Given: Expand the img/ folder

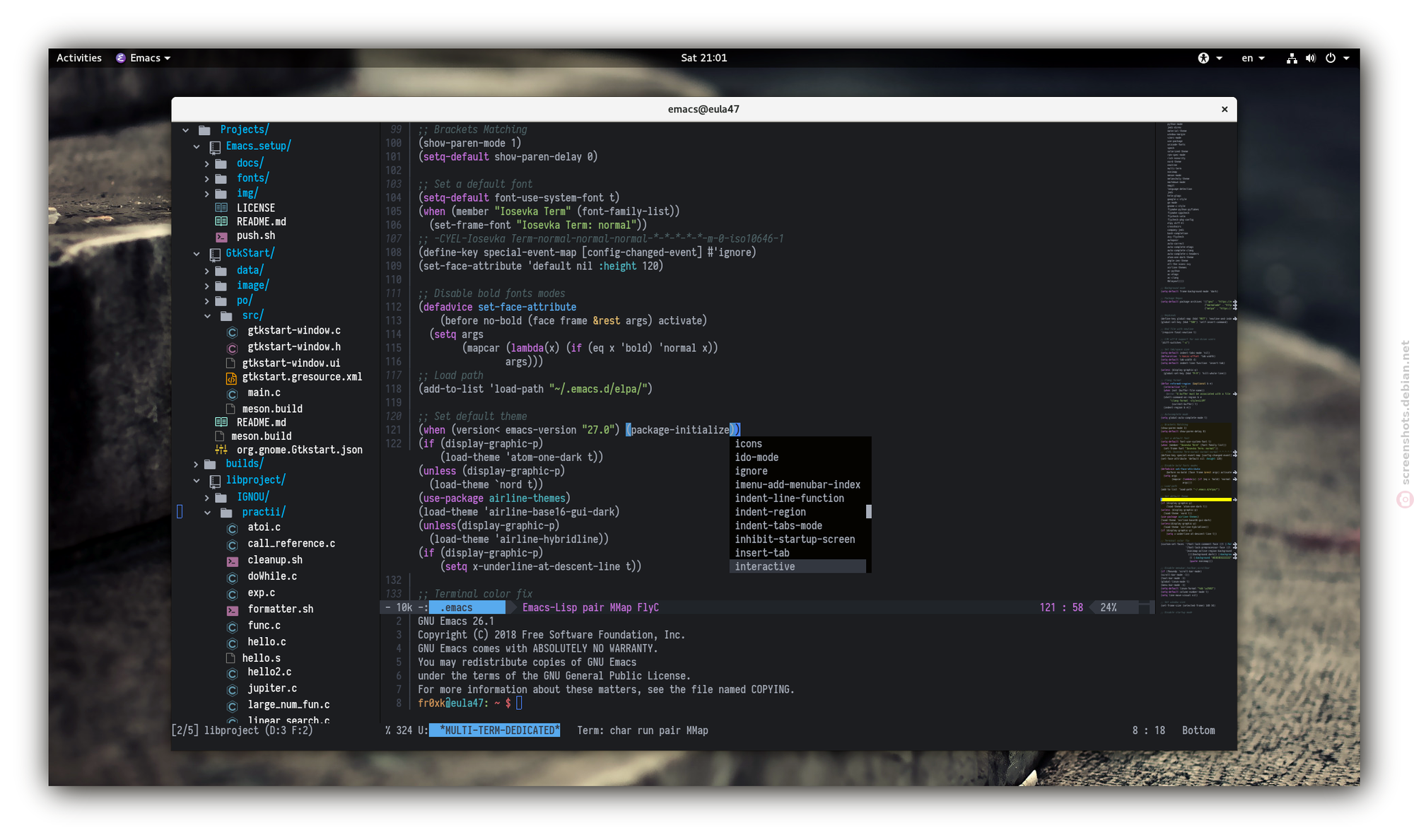Looking at the screenshot, I should click(207, 194).
